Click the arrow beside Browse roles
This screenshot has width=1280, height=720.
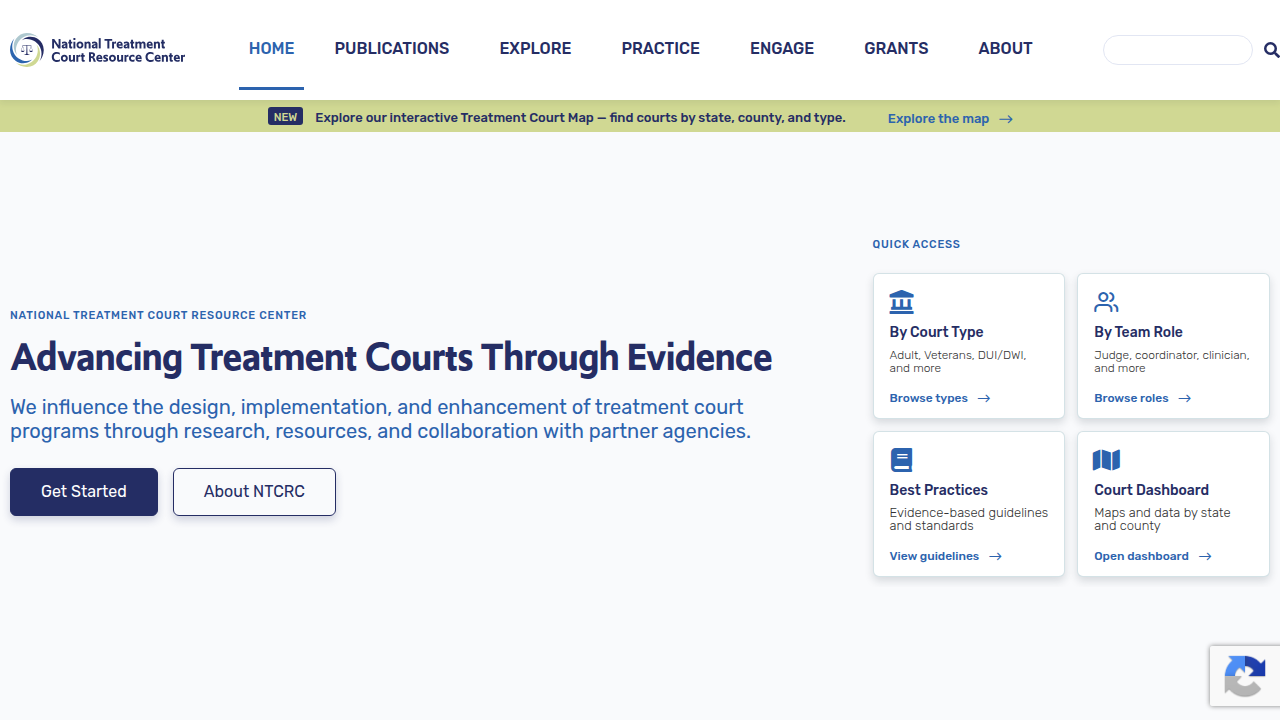tap(1185, 398)
